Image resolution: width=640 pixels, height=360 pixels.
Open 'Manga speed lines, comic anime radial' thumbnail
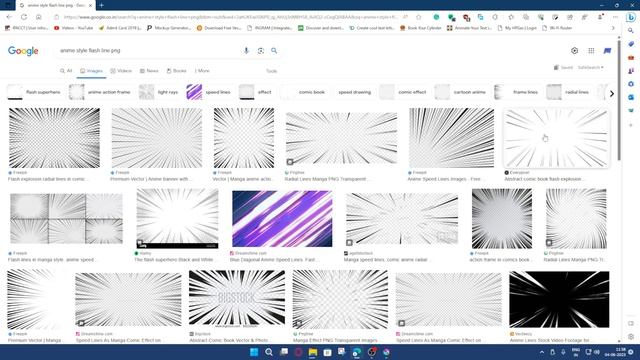(x=402, y=219)
